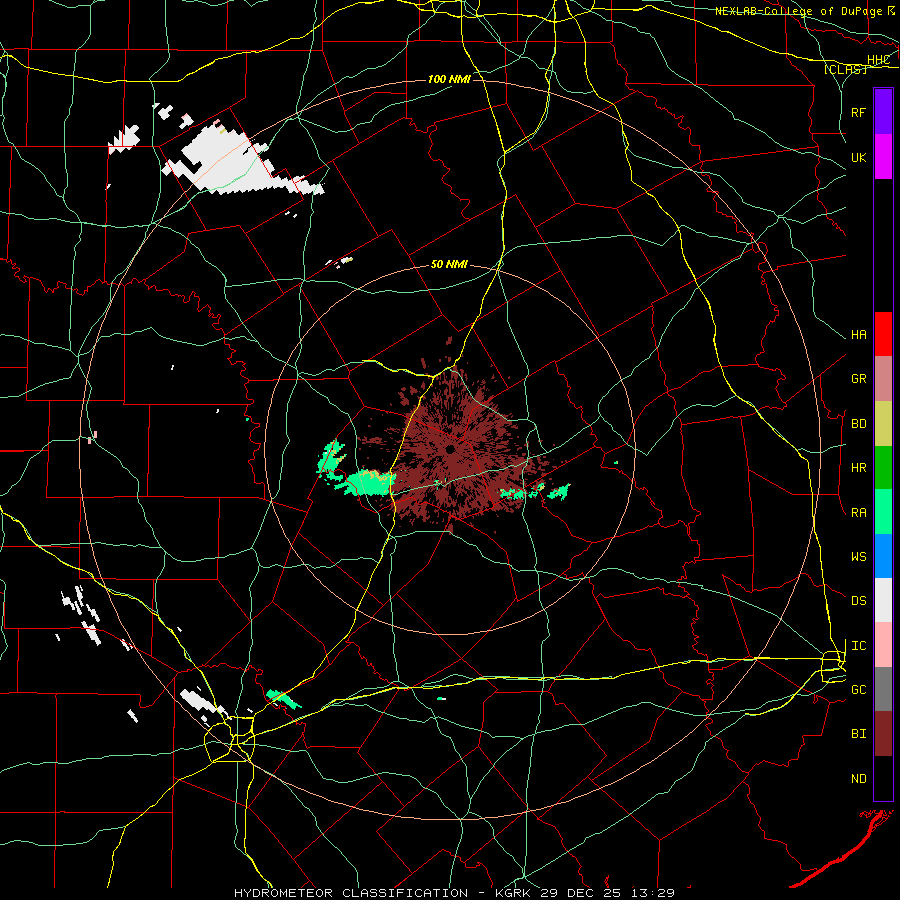Click the RF purple legend color swatch
This screenshot has width=900, height=900.
(883, 112)
